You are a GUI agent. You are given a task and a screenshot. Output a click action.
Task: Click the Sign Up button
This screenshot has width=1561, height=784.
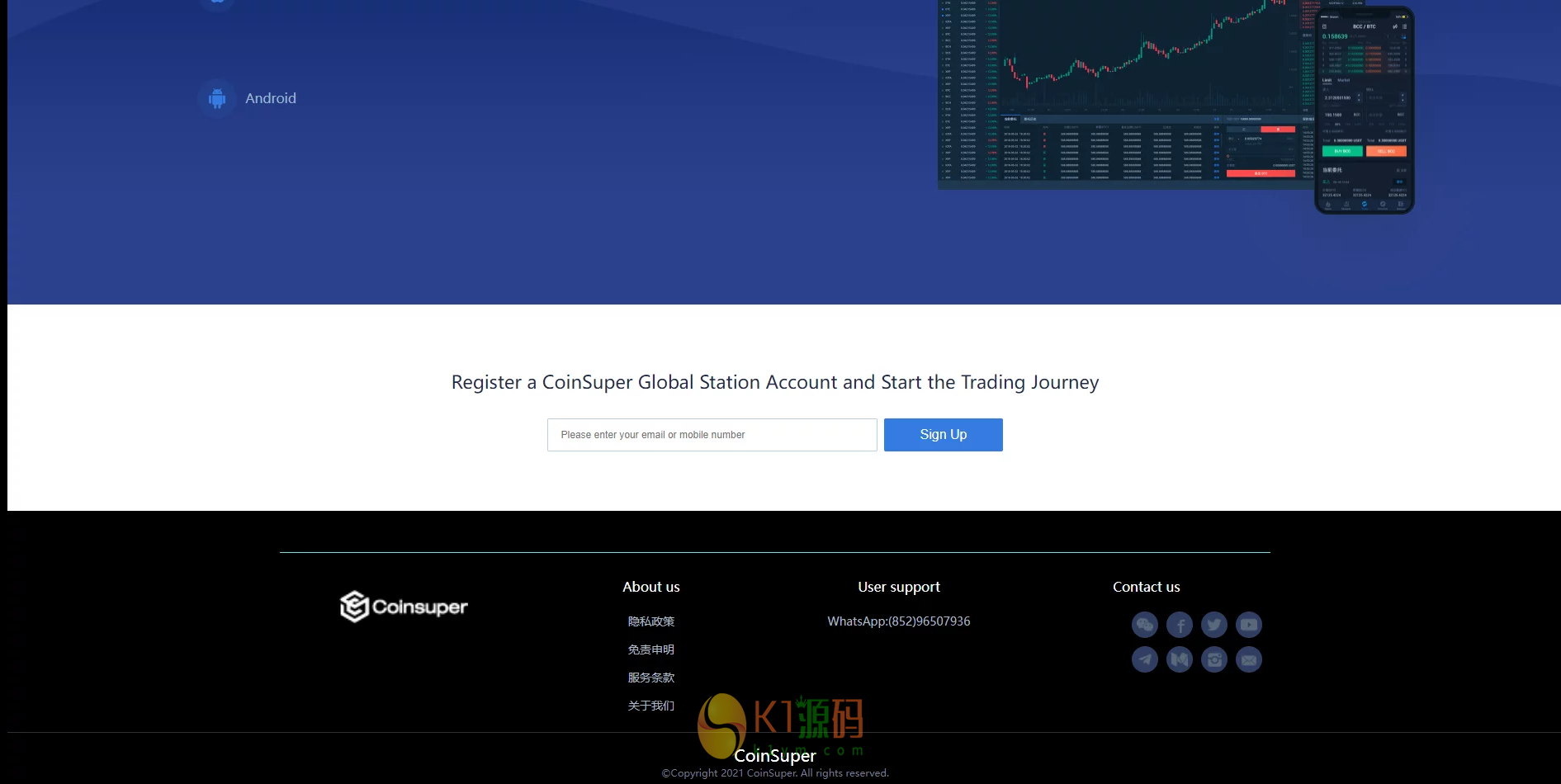tap(944, 435)
